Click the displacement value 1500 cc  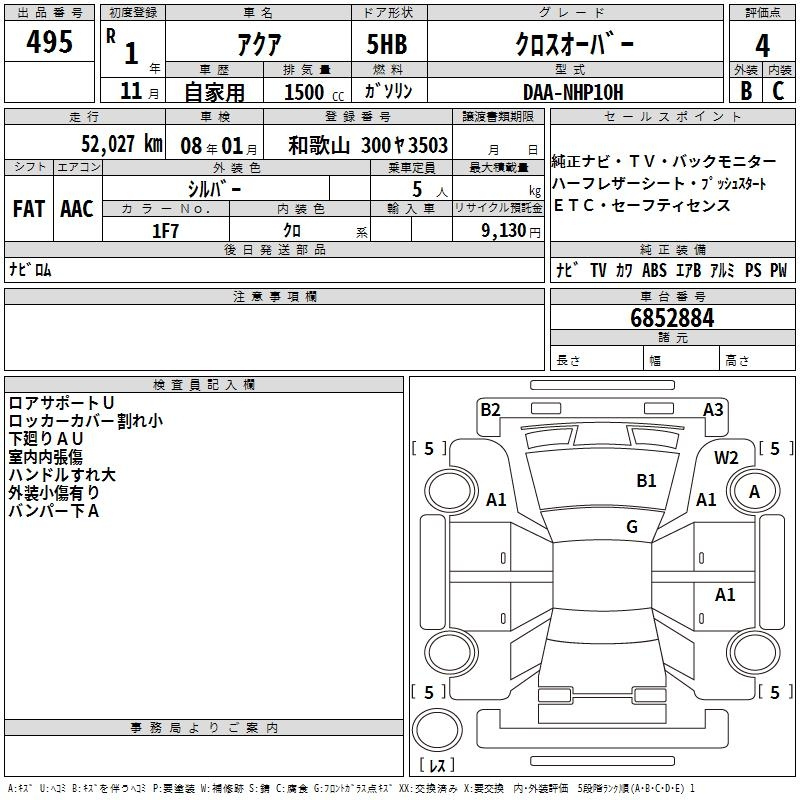[314, 92]
